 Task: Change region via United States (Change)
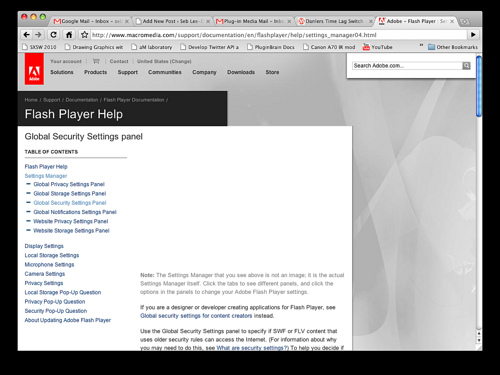(164, 61)
